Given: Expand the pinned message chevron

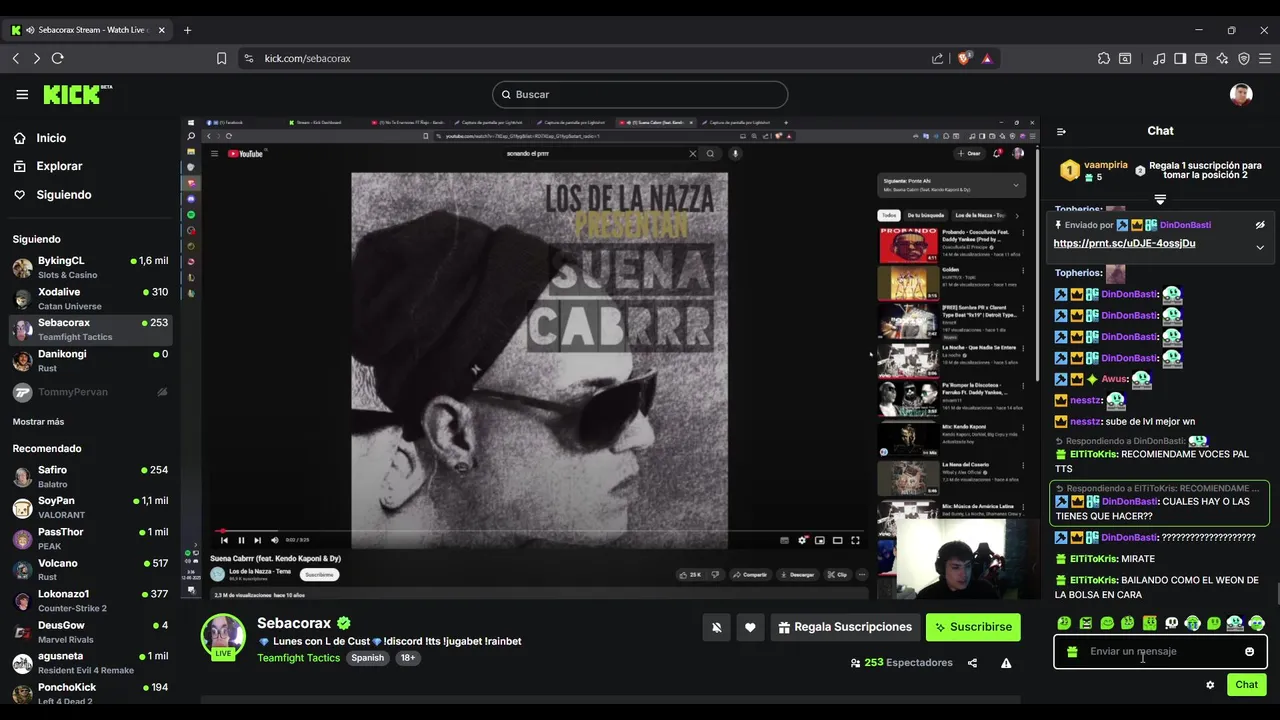Looking at the screenshot, I should pos(1260,247).
